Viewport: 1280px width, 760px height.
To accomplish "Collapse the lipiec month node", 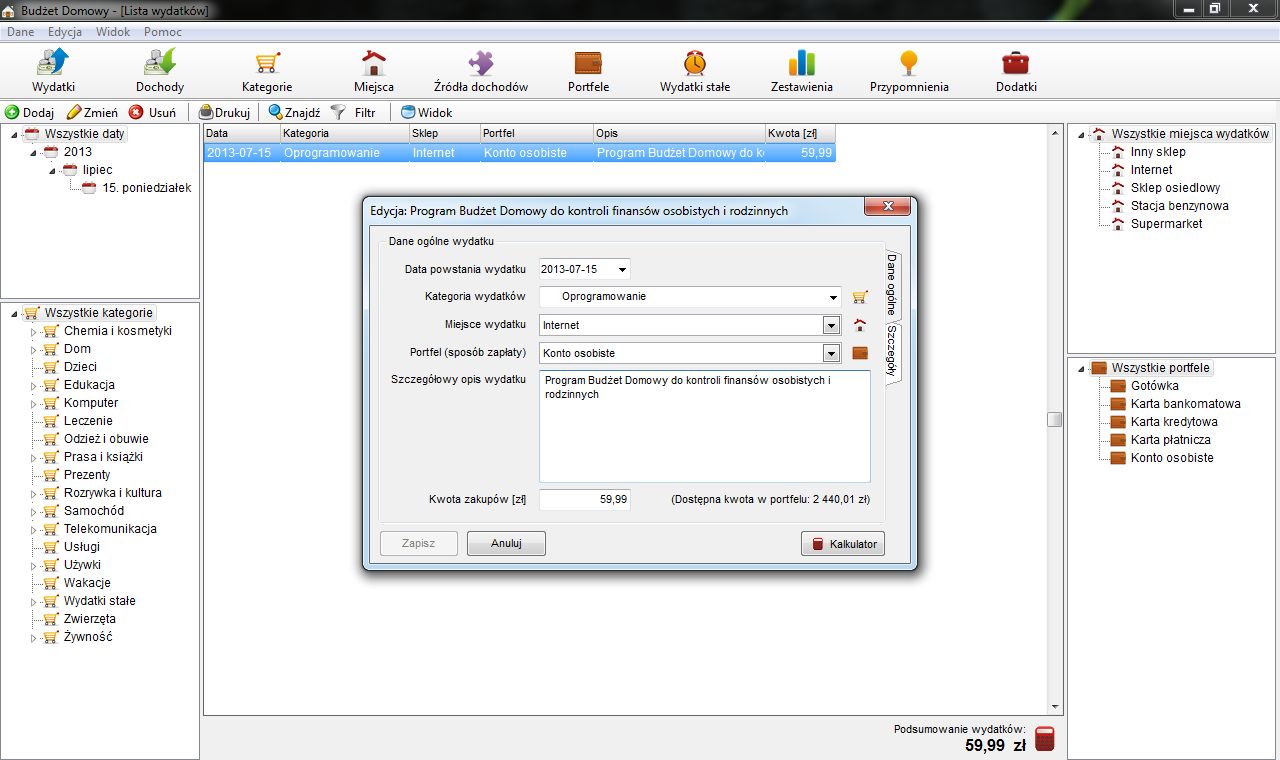I will tap(53, 171).
